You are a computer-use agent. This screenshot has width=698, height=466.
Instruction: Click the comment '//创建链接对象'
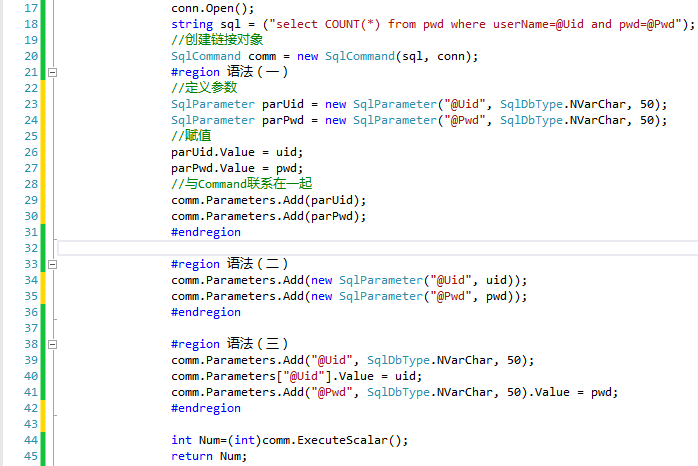pos(217,40)
